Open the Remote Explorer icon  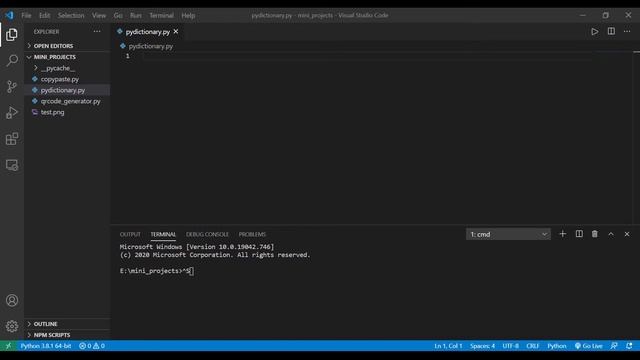click(x=12, y=165)
